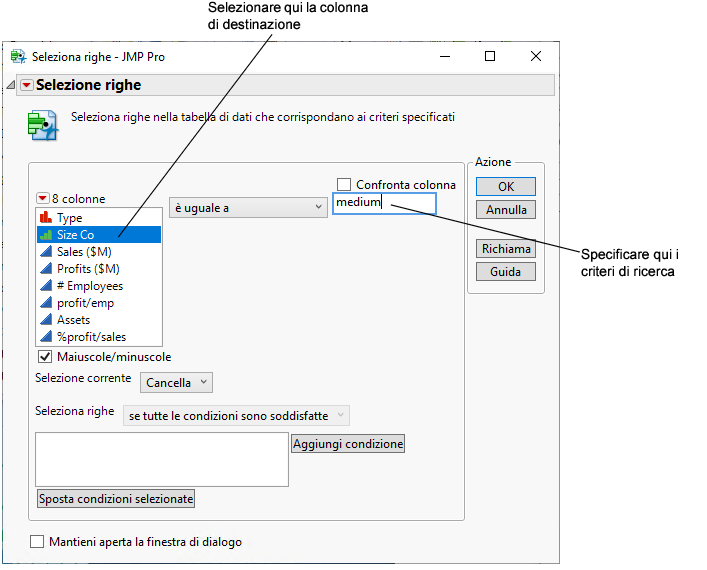Click the blue continuous icon beside Sales ($M)
The height and width of the screenshot is (570, 707).
[46, 251]
